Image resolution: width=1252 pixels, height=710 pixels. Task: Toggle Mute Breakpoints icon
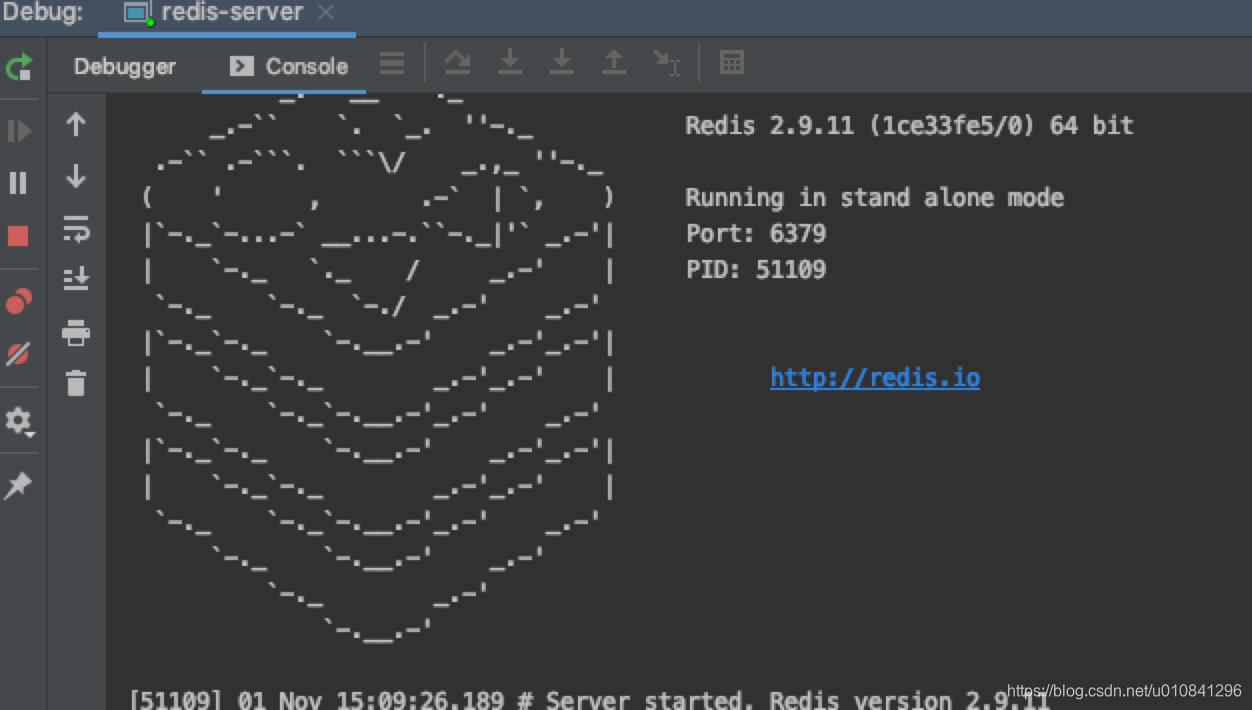pos(19,353)
